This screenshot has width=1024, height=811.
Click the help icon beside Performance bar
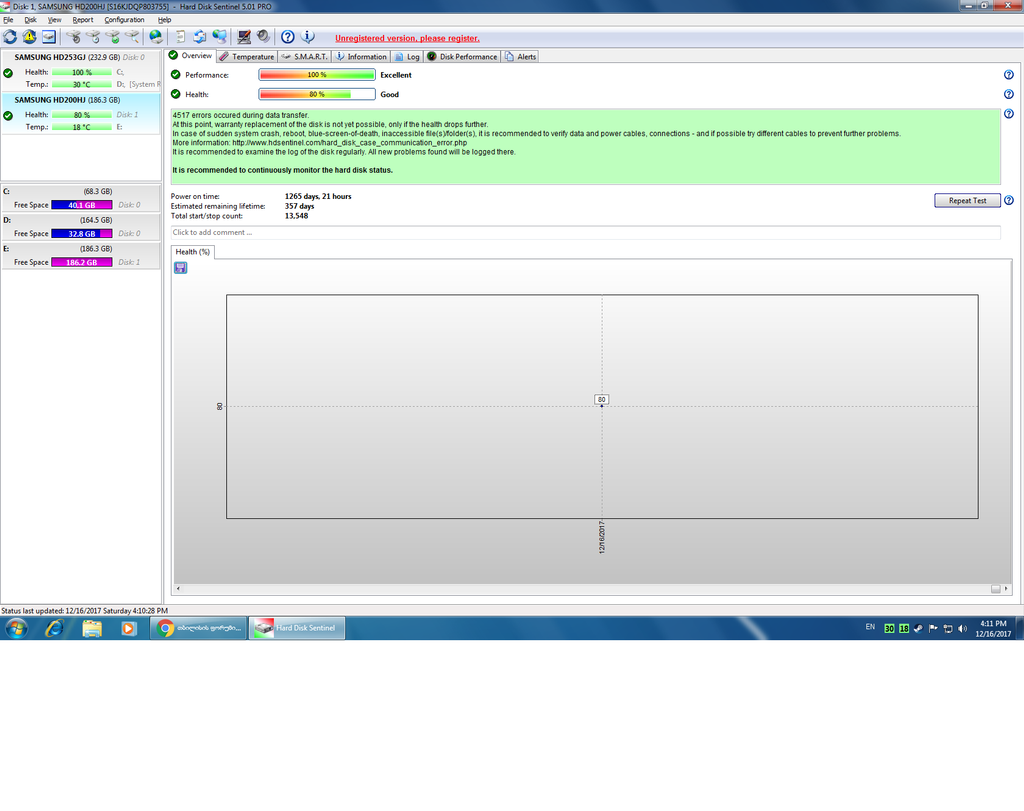pos(1008,75)
